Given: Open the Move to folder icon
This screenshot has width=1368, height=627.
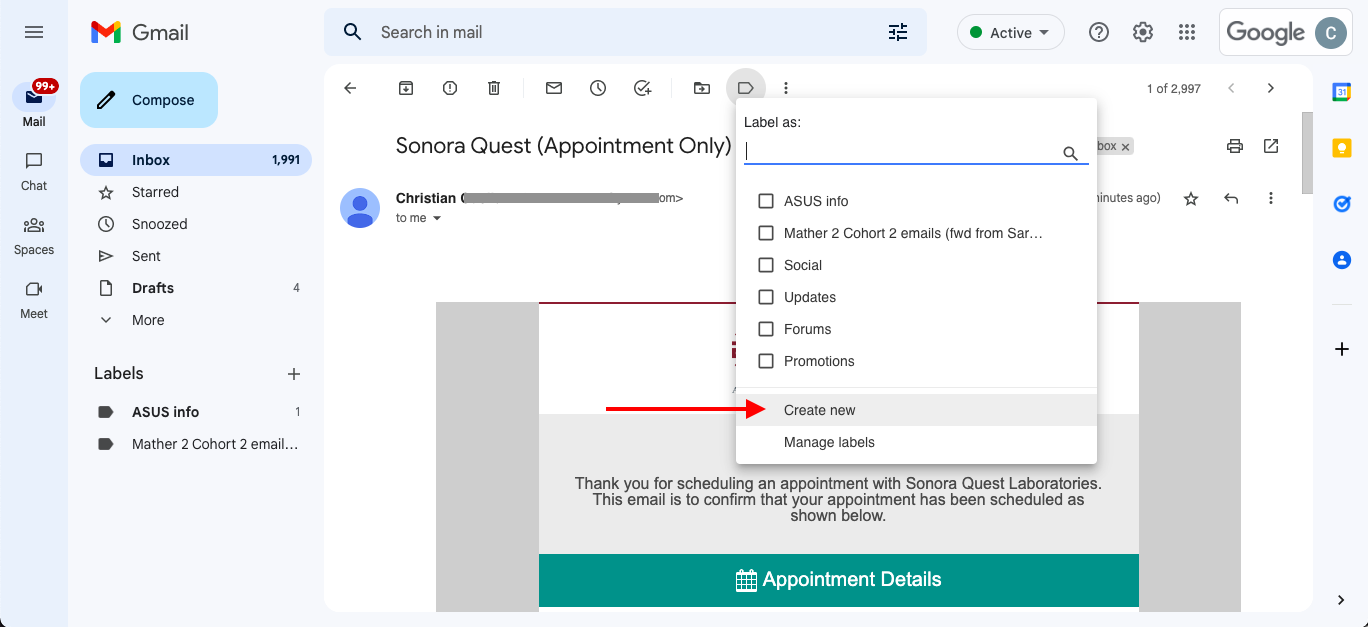Looking at the screenshot, I should 702,88.
